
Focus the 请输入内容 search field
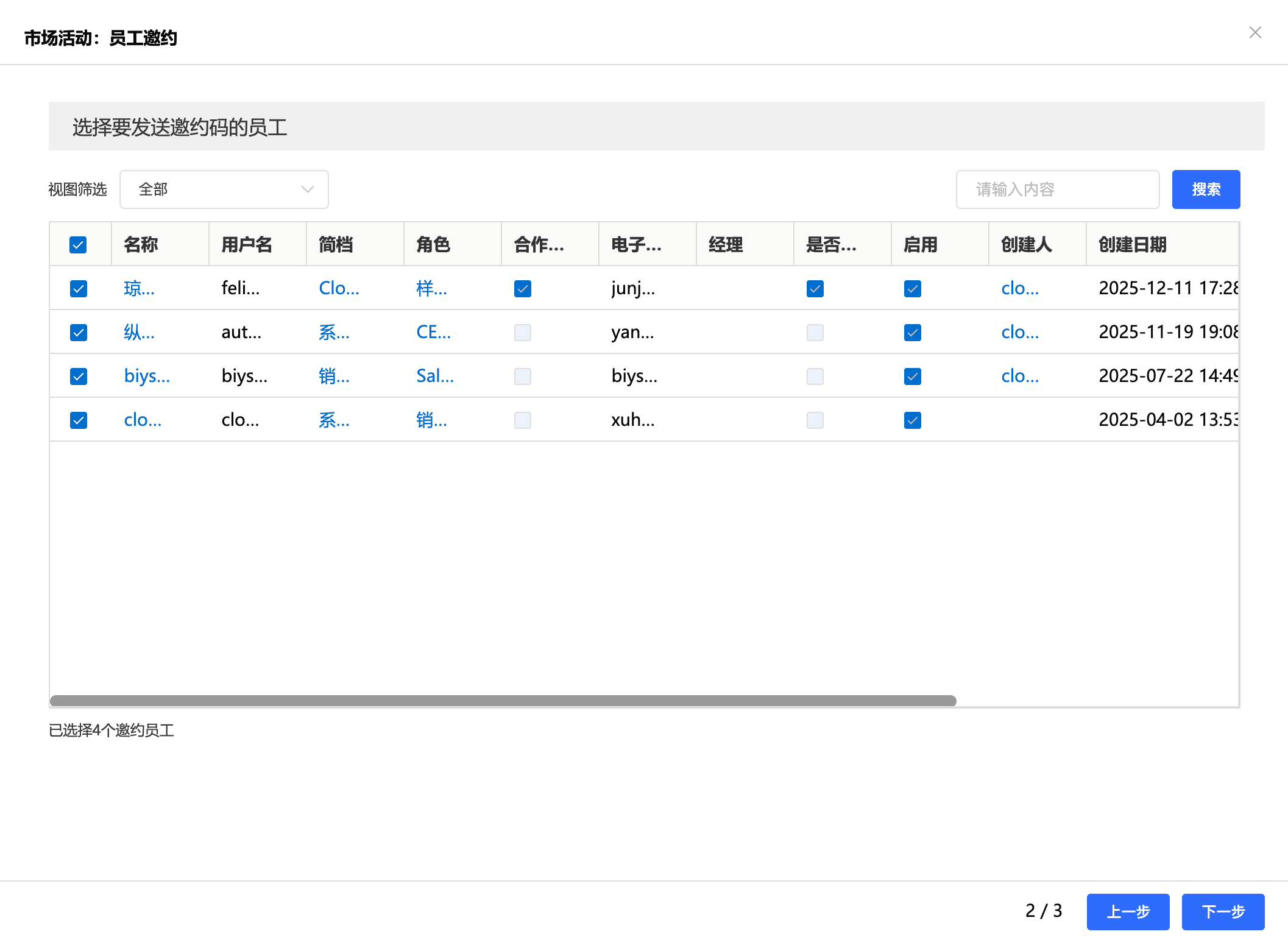[1057, 189]
